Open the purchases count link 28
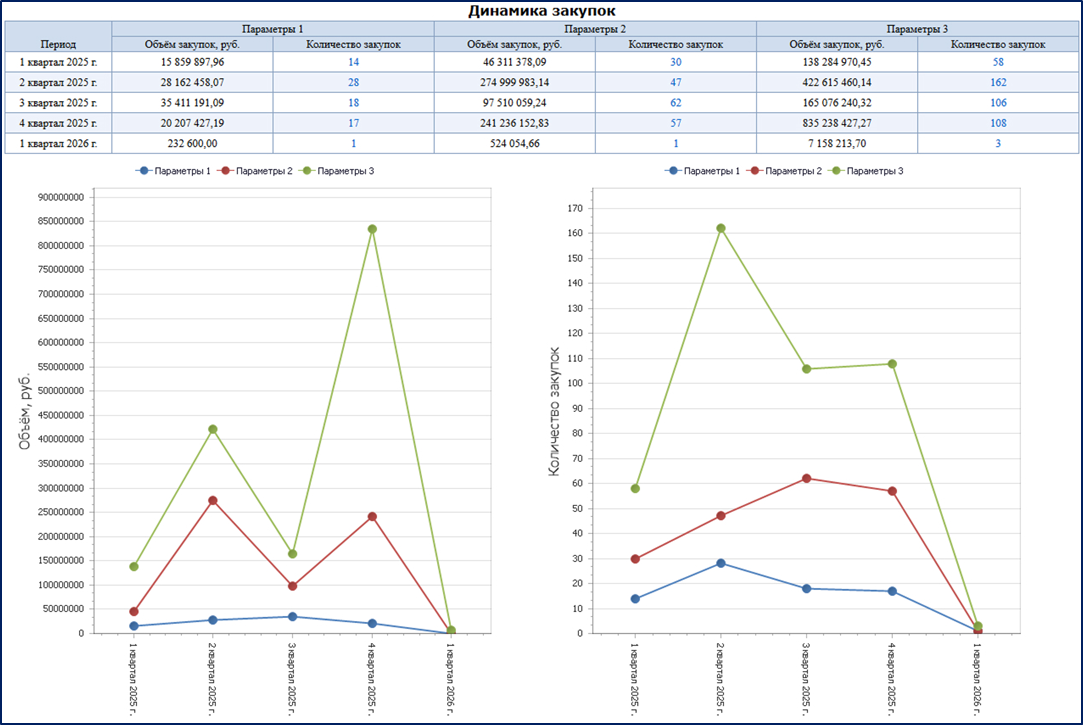The width and height of the screenshot is (1083, 725). point(353,82)
